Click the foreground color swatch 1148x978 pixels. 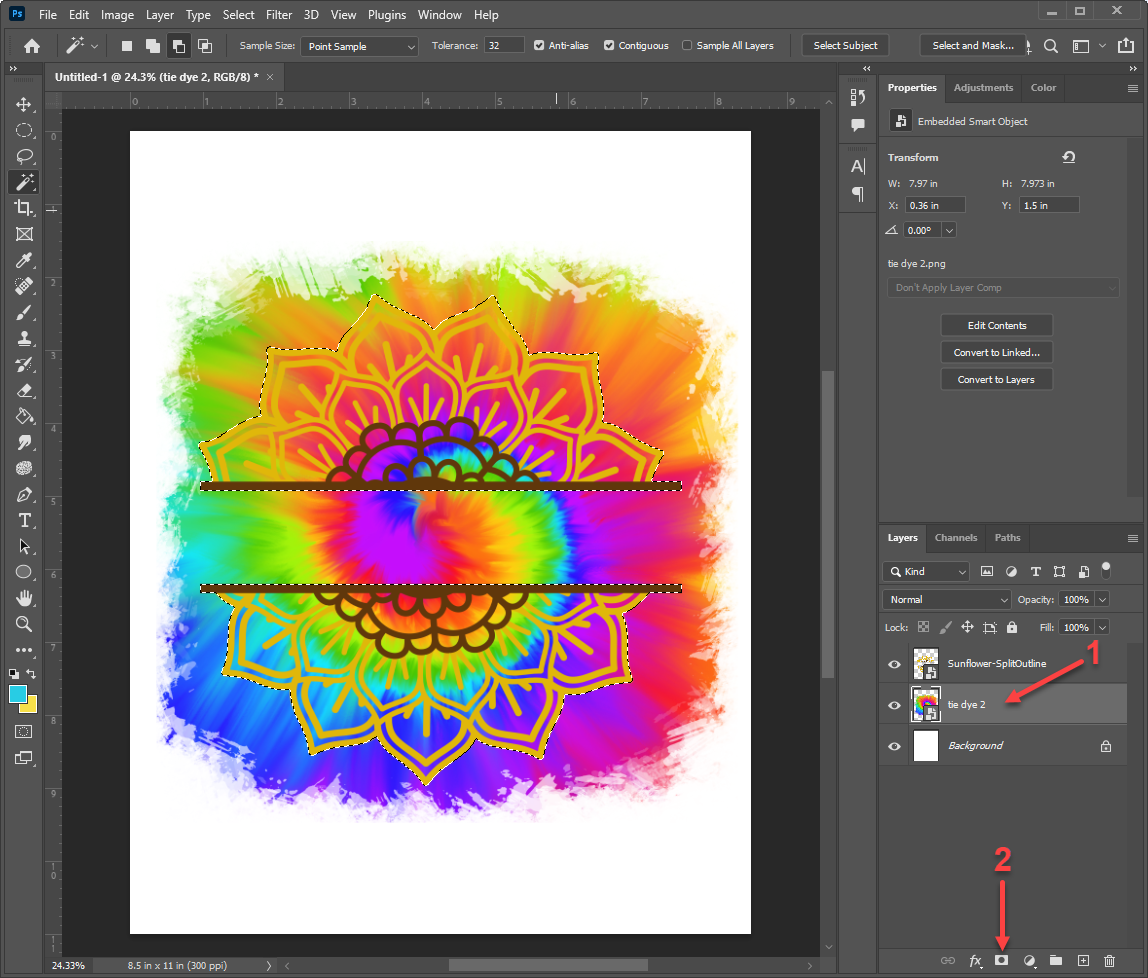click(x=20, y=694)
